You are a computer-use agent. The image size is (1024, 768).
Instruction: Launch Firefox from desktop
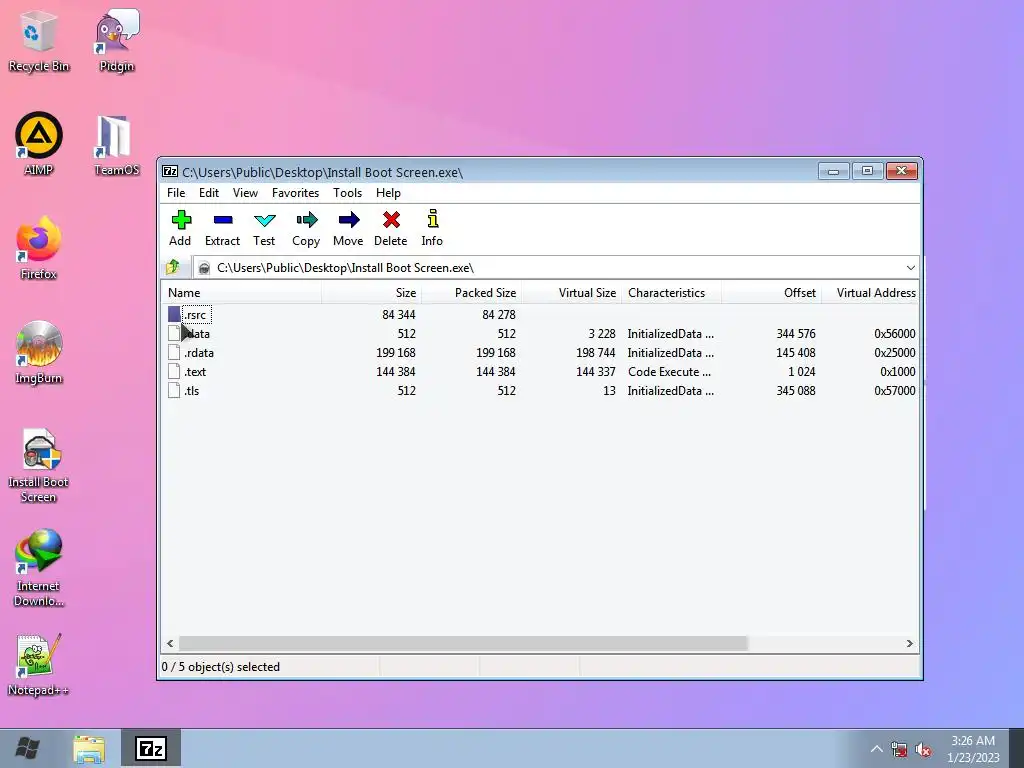tap(39, 248)
